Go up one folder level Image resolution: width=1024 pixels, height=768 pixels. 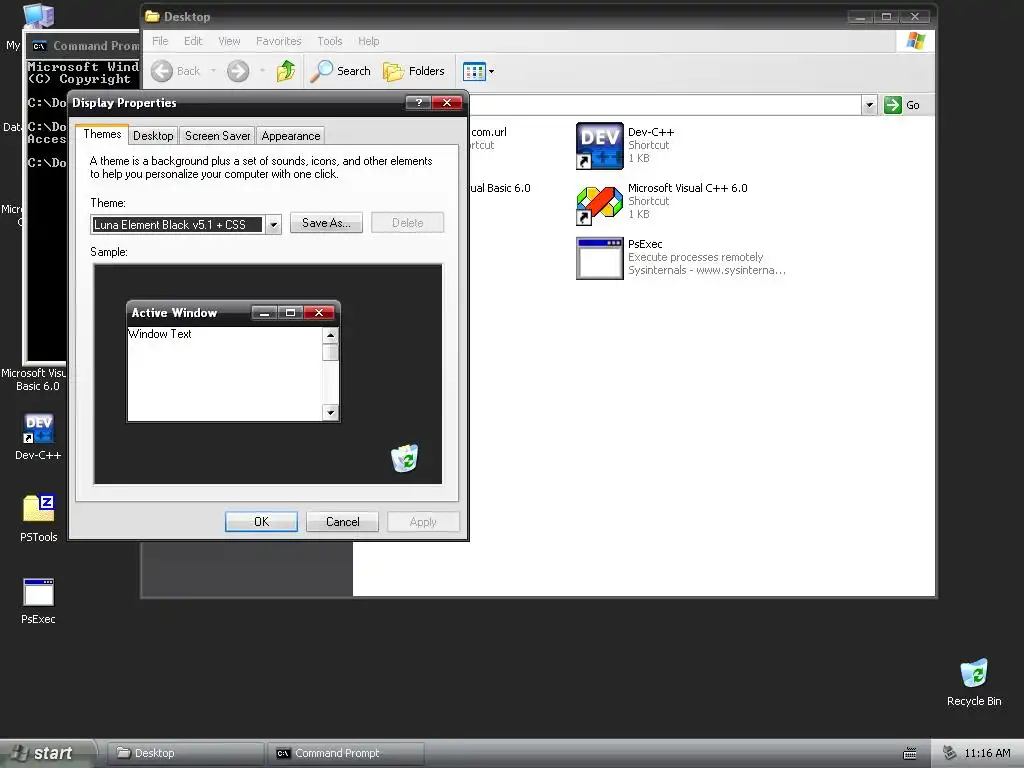pyautogui.click(x=286, y=71)
